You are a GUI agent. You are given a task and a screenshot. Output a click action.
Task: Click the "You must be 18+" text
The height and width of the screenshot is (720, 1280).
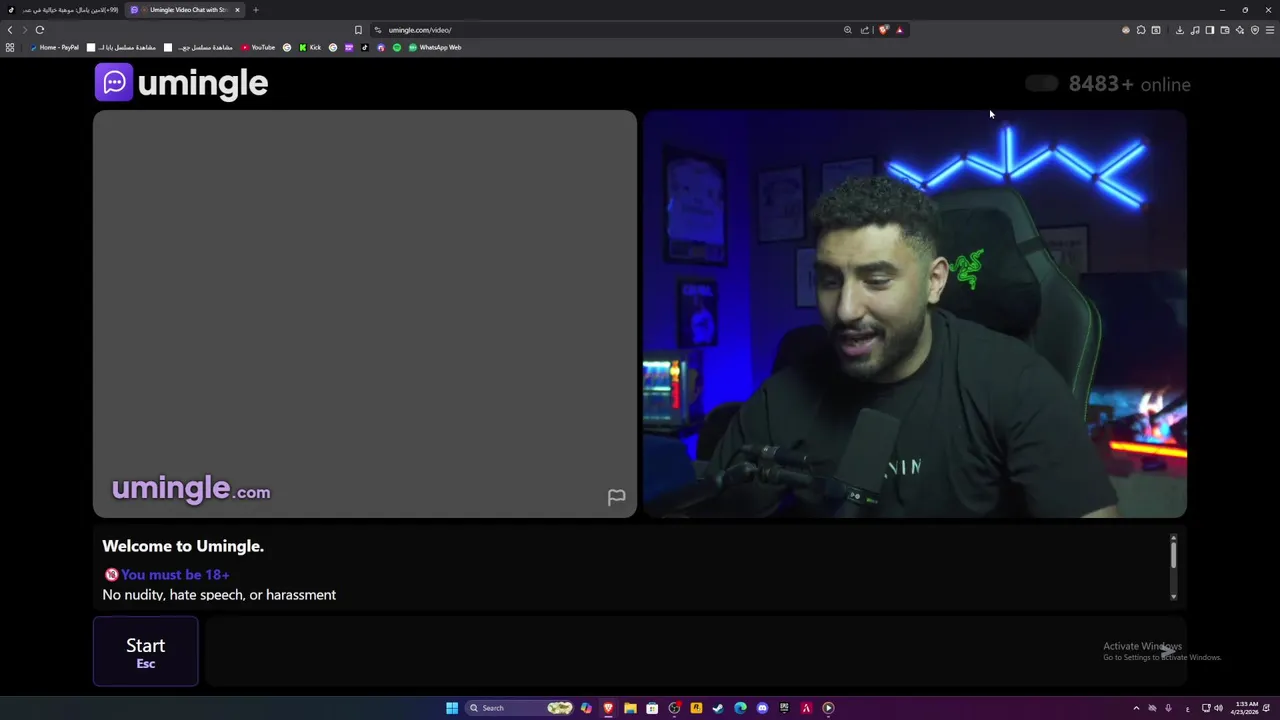pyautogui.click(x=175, y=575)
